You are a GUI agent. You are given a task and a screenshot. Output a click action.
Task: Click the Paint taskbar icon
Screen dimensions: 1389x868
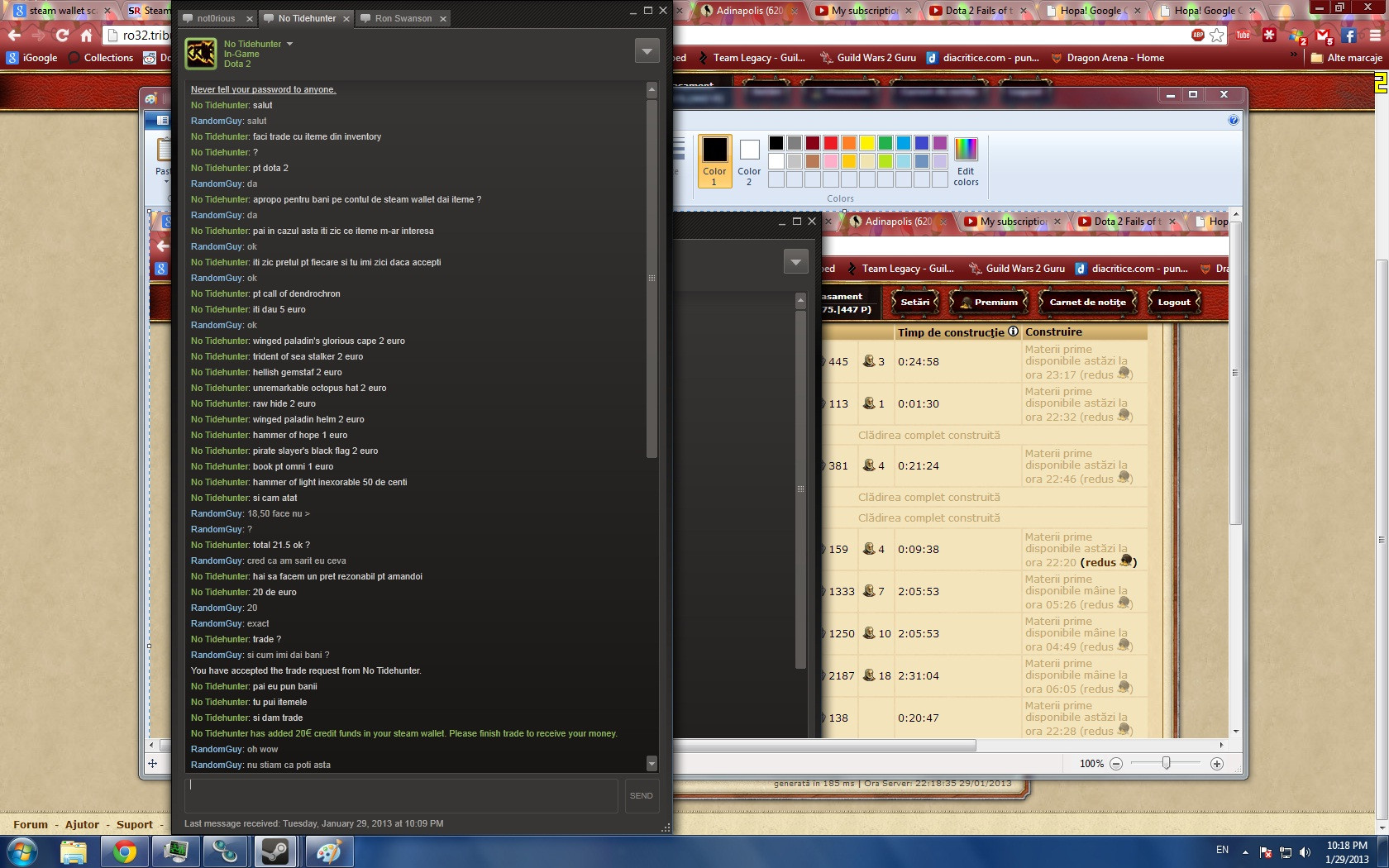click(328, 851)
